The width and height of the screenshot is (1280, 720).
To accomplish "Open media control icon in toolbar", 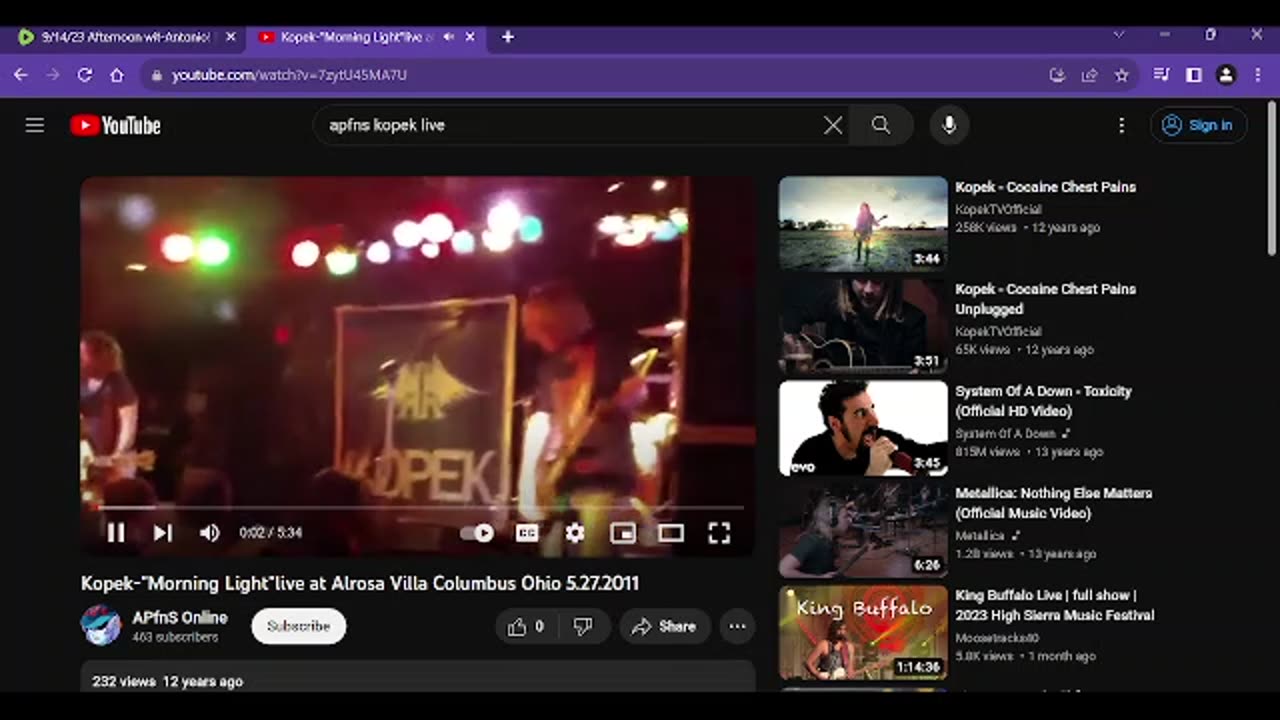I will [x=1161, y=75].
